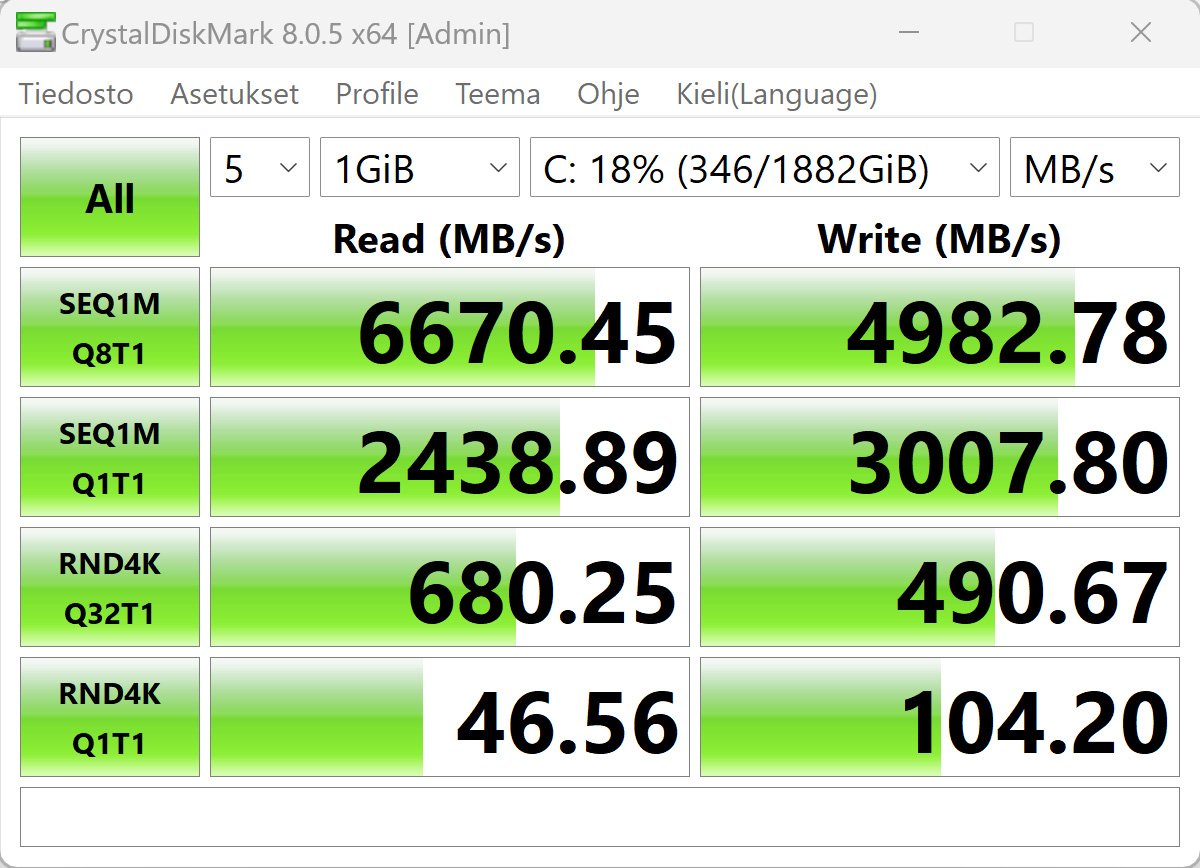
Task: Open the Asetukset menu
Action: (235, 95)
